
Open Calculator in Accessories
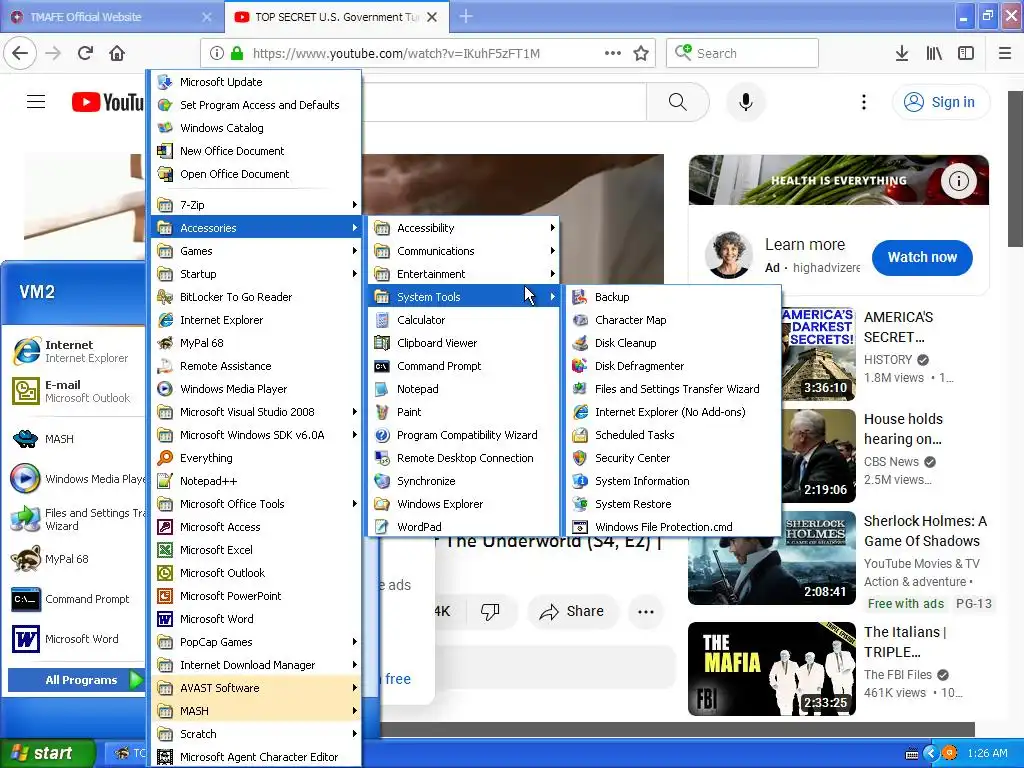[464, 320]
